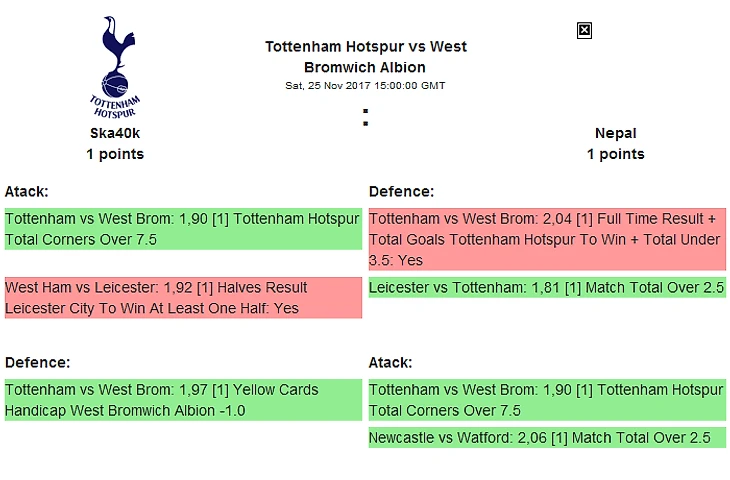730x480 pixels.
Task: Select the Yellow Cards Handicap West Bromwich bet
Action: (x=182, y=400)
